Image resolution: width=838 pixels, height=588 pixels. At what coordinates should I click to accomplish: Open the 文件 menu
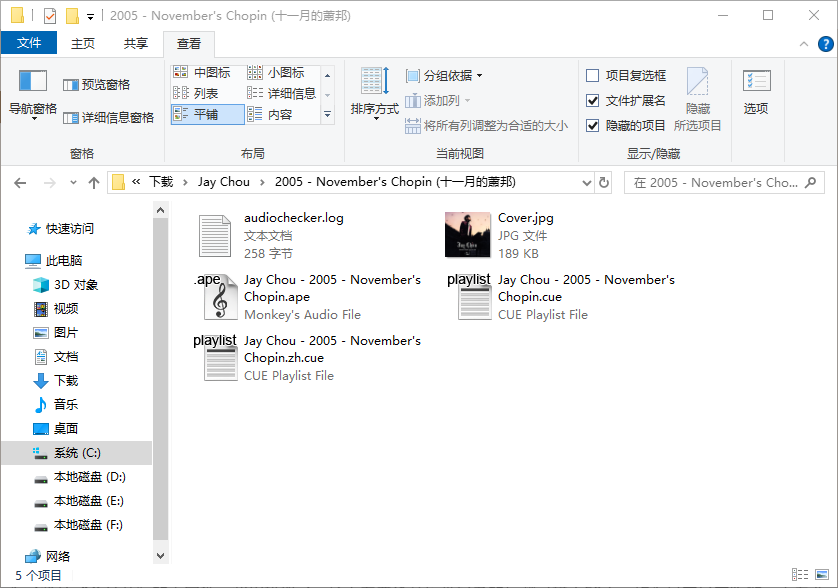point(29,42)
